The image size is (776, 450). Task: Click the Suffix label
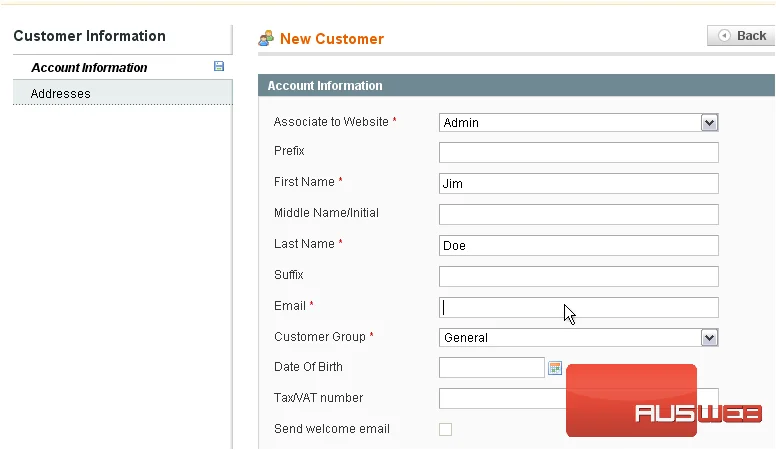[289, 275]
